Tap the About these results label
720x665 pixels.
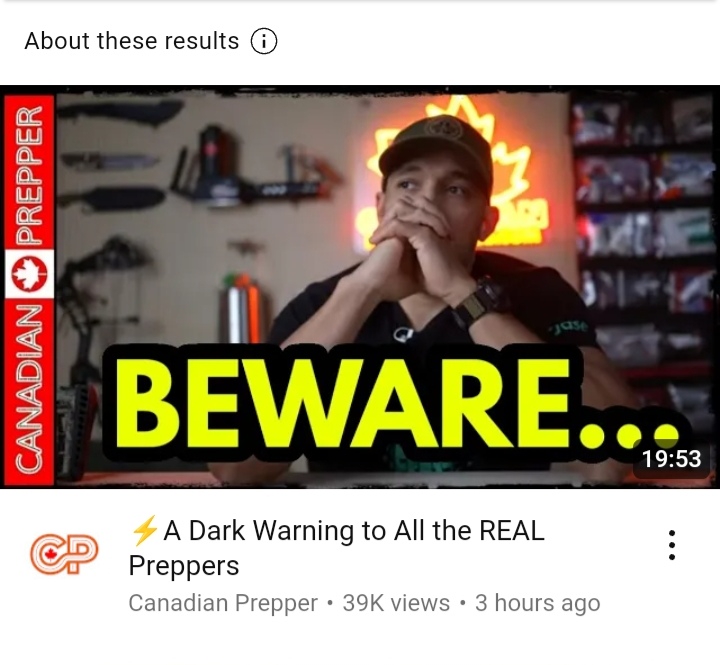point(132,41)
